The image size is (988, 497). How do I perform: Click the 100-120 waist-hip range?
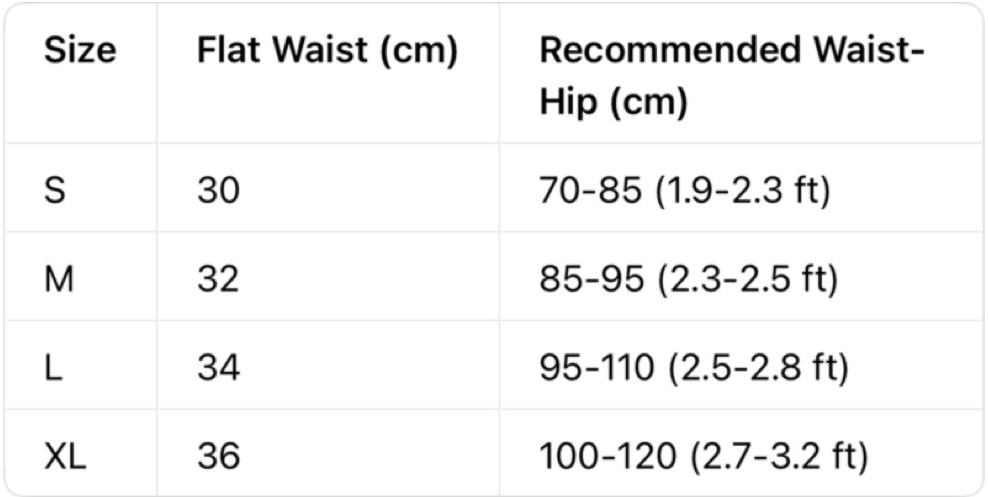tap(605, 457)
